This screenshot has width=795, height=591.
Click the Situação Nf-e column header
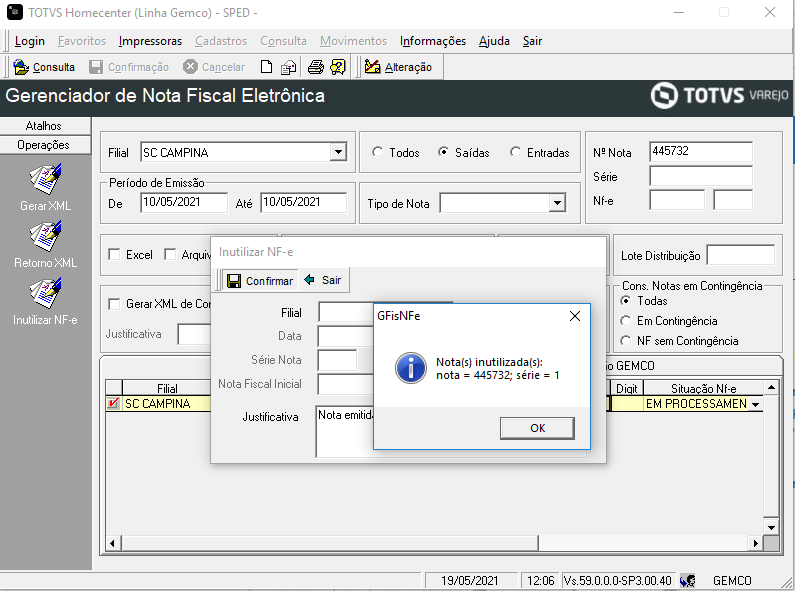tap(703, 388)
